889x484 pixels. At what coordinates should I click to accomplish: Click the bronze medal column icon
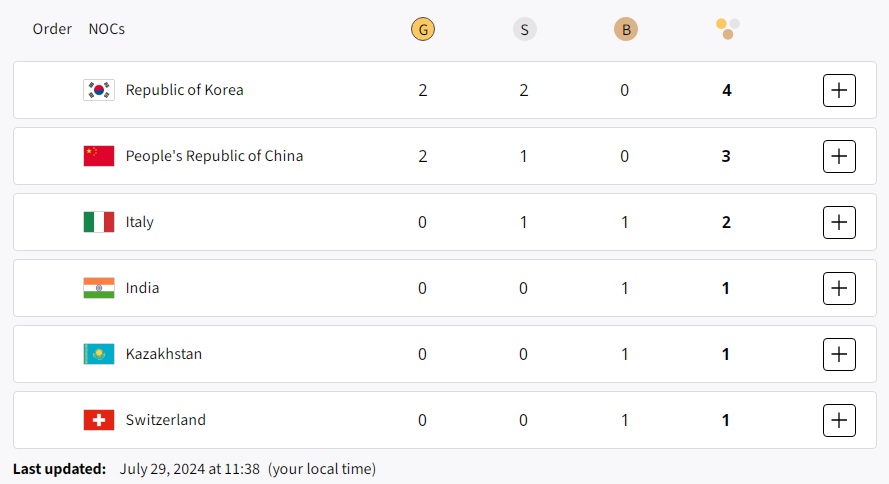(x=625, y=30)
